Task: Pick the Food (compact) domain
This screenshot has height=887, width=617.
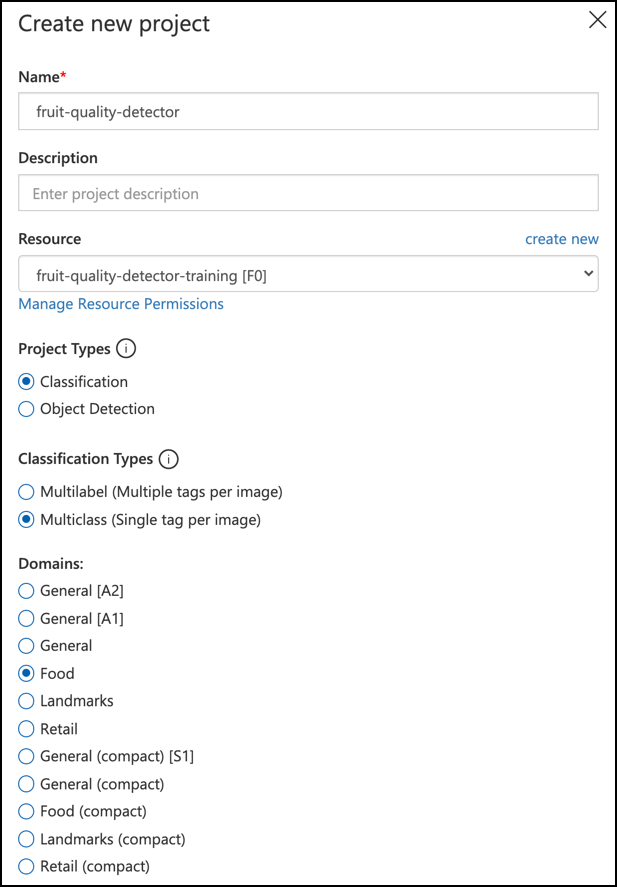Action: tap(27, 811)
